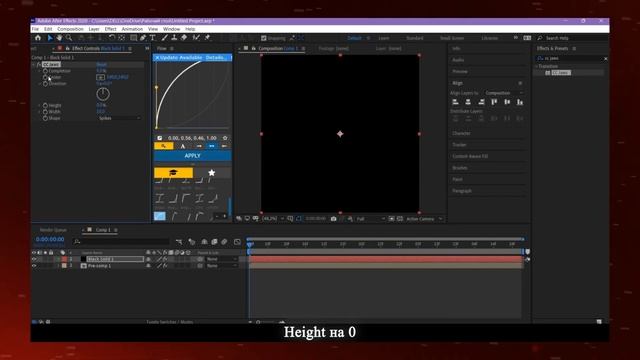Open the viewer magnification dropdown
Viewport: 640px width, 360px height.
tap(273, 219)
